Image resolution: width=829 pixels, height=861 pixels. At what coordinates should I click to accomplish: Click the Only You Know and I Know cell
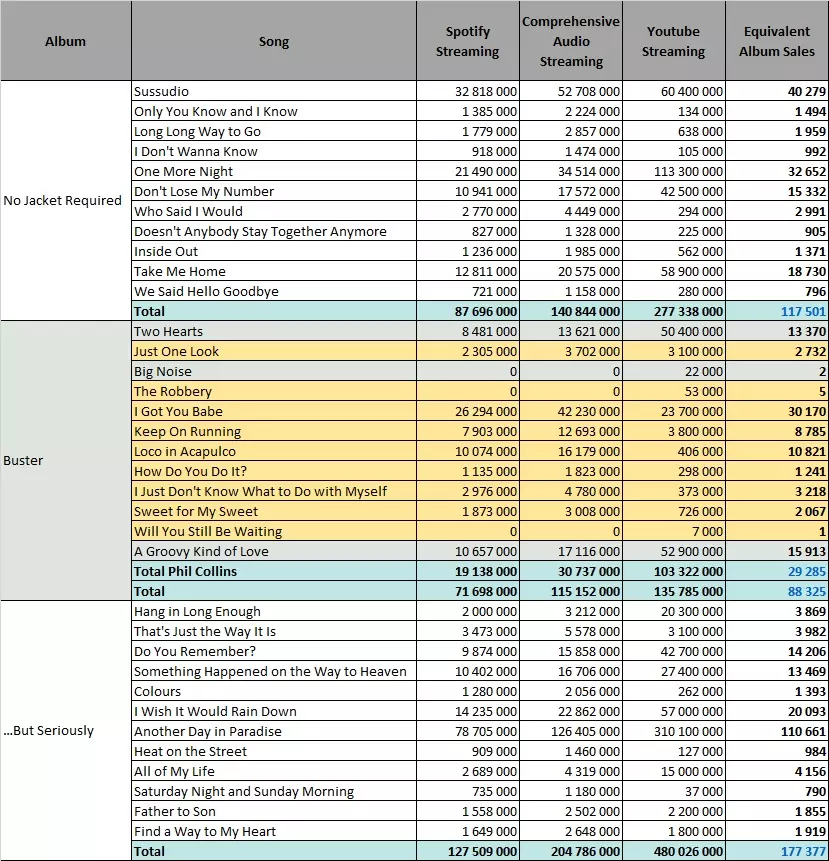coord(274,111)
